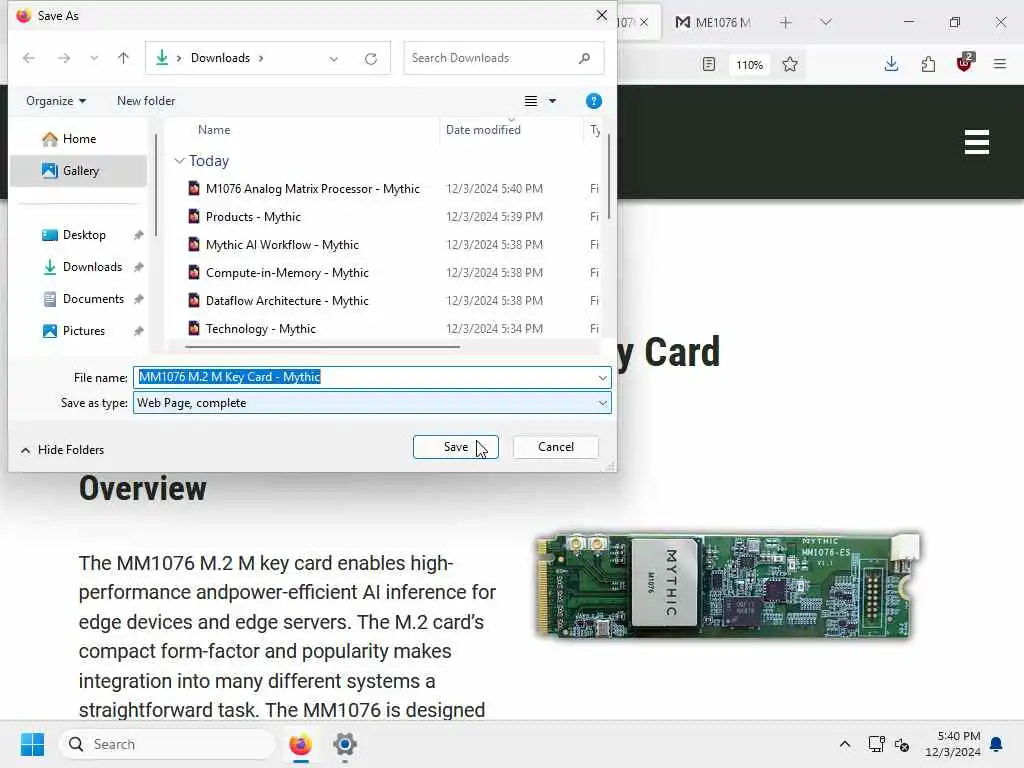The width and height of the screenshot is (1024, 768).
Task: Click the magnifier icon in Search Downloads
Action: (584, 57)
